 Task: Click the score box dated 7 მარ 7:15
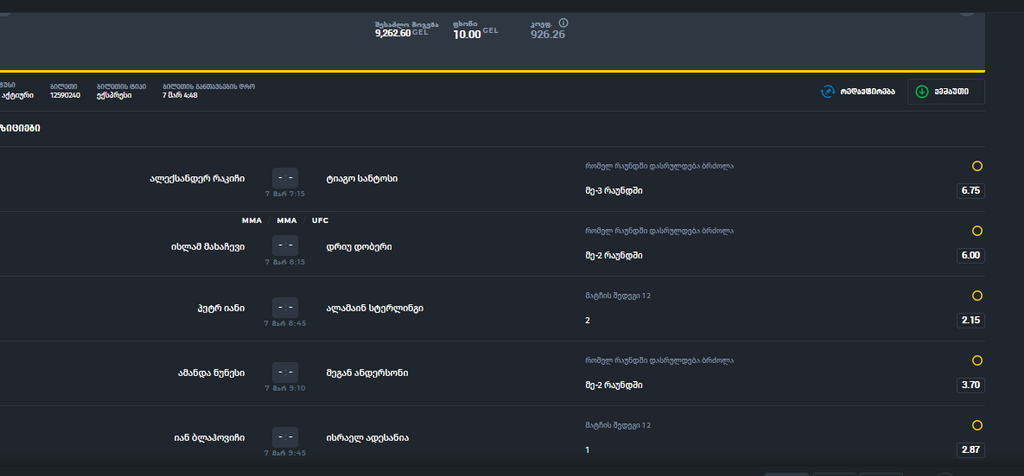(x=285, y=179)
